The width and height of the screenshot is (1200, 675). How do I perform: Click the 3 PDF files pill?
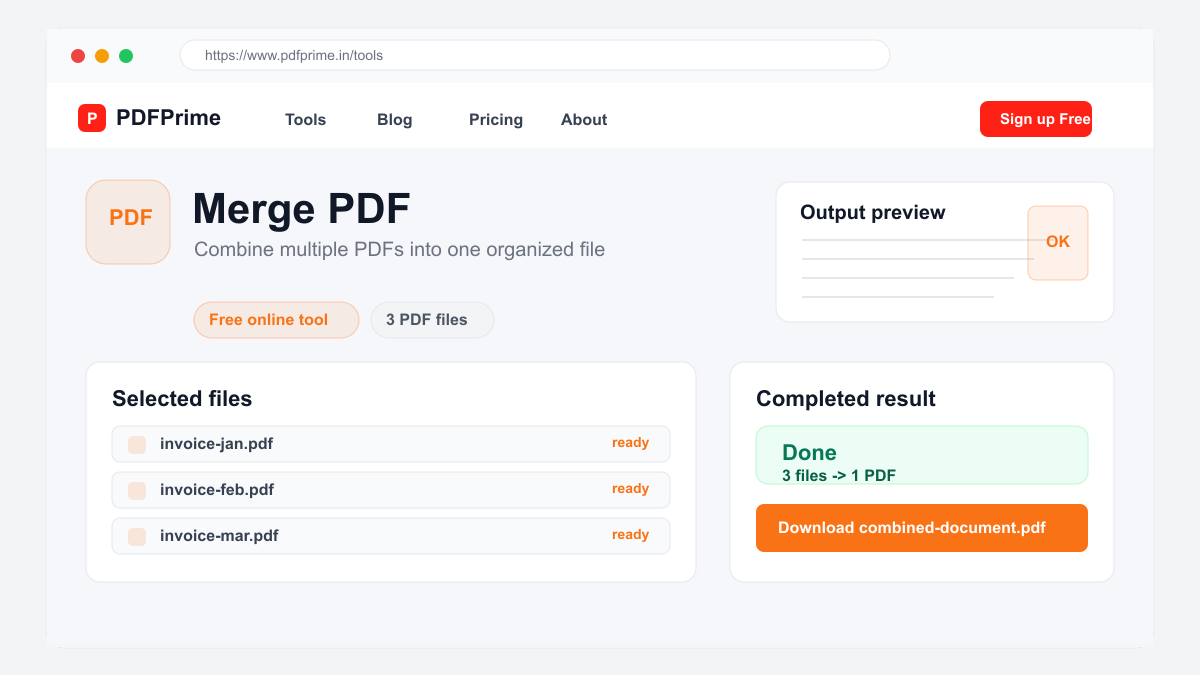point(432,320)
